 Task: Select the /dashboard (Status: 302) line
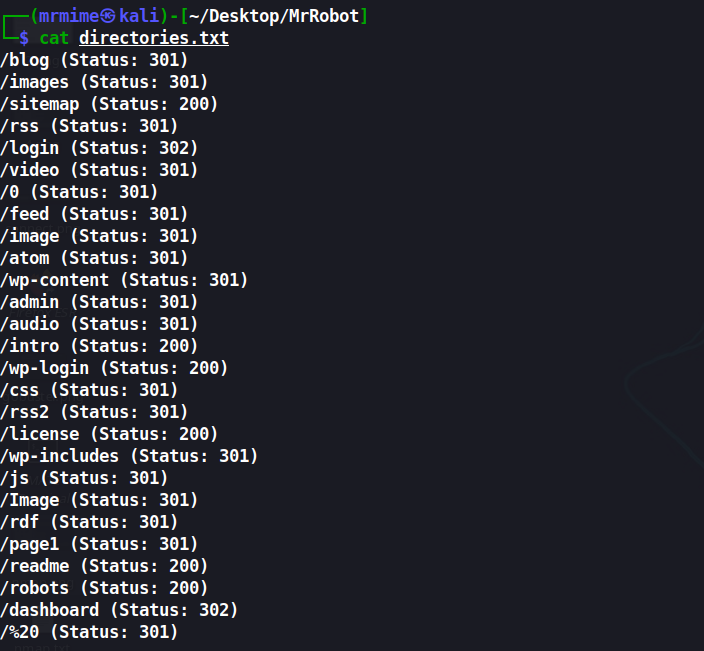pos(119,610)
